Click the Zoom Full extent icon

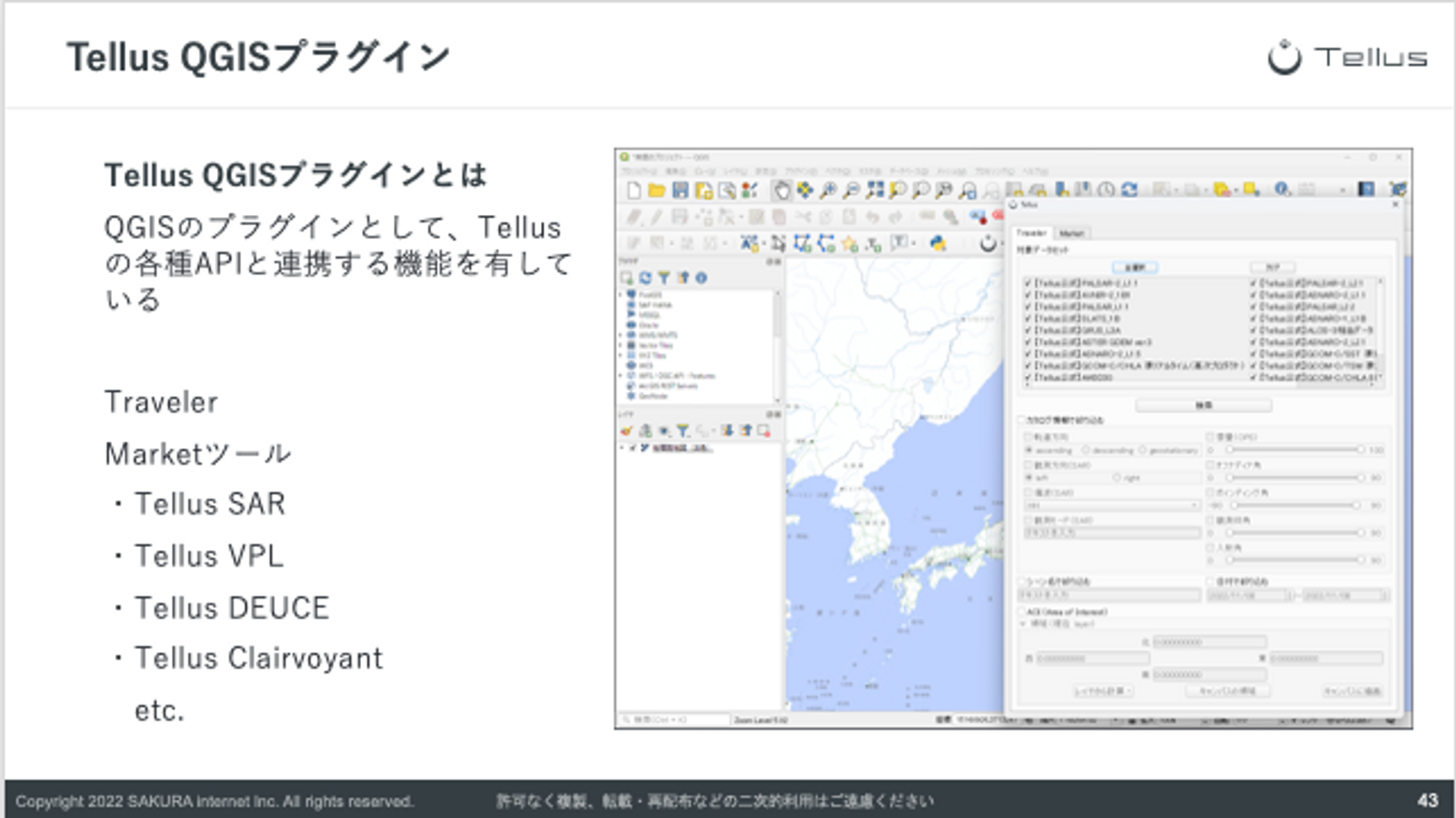click(x=874, y=191)
